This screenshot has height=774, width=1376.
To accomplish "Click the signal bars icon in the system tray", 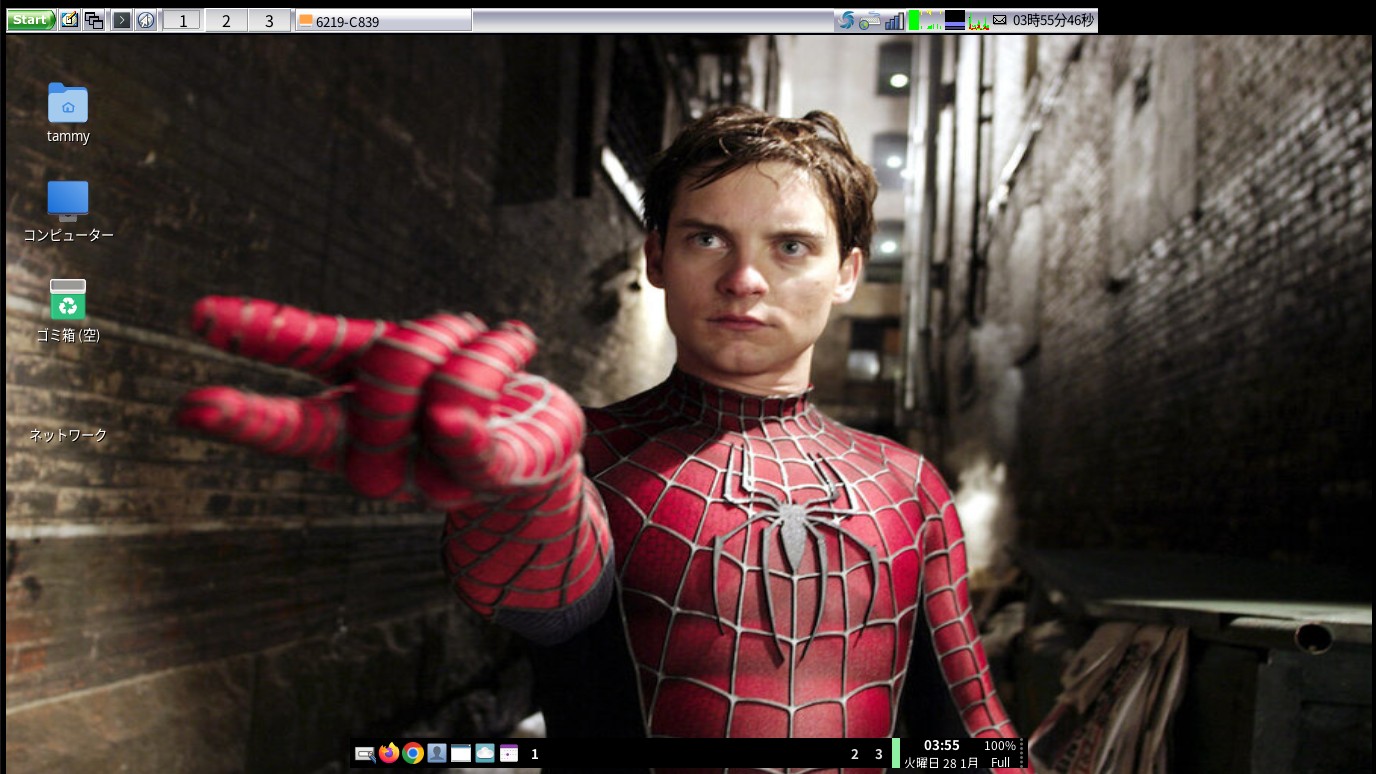I will tap(893, 19).
